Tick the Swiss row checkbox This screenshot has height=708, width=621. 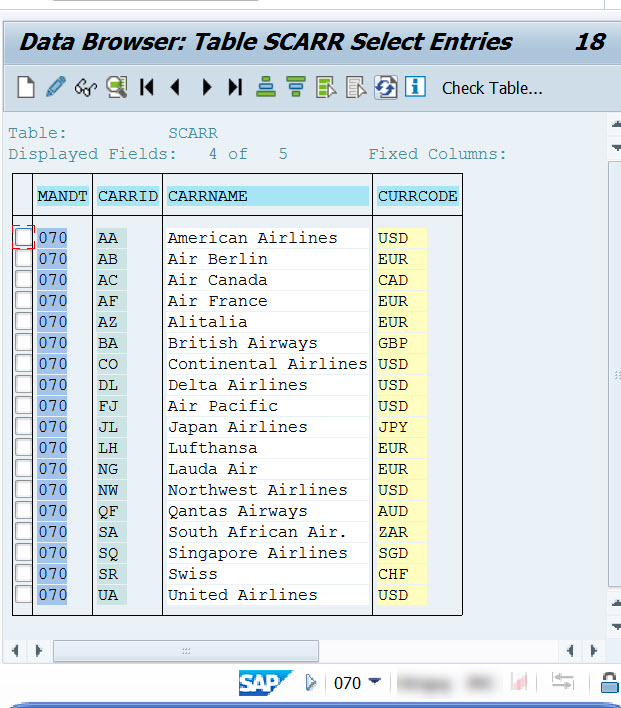[23, 573]
